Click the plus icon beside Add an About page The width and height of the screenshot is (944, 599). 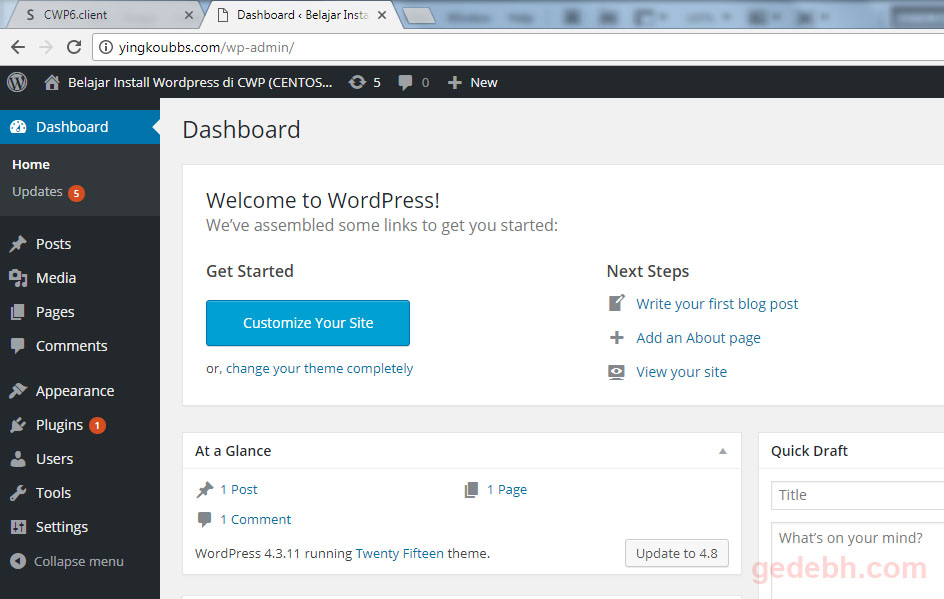616,337
